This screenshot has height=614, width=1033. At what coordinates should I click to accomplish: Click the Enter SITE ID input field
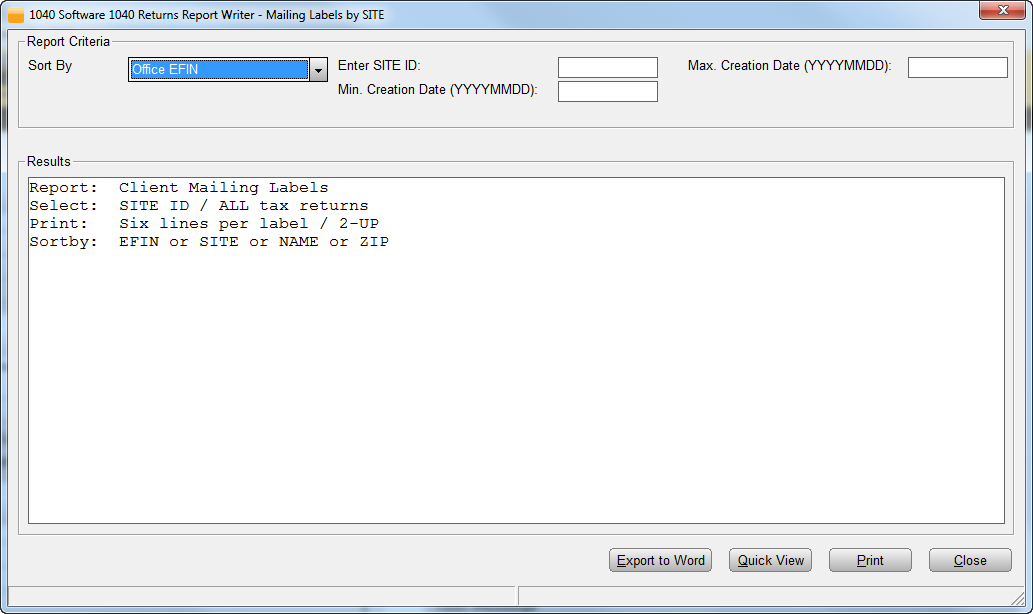coord(607,68)
